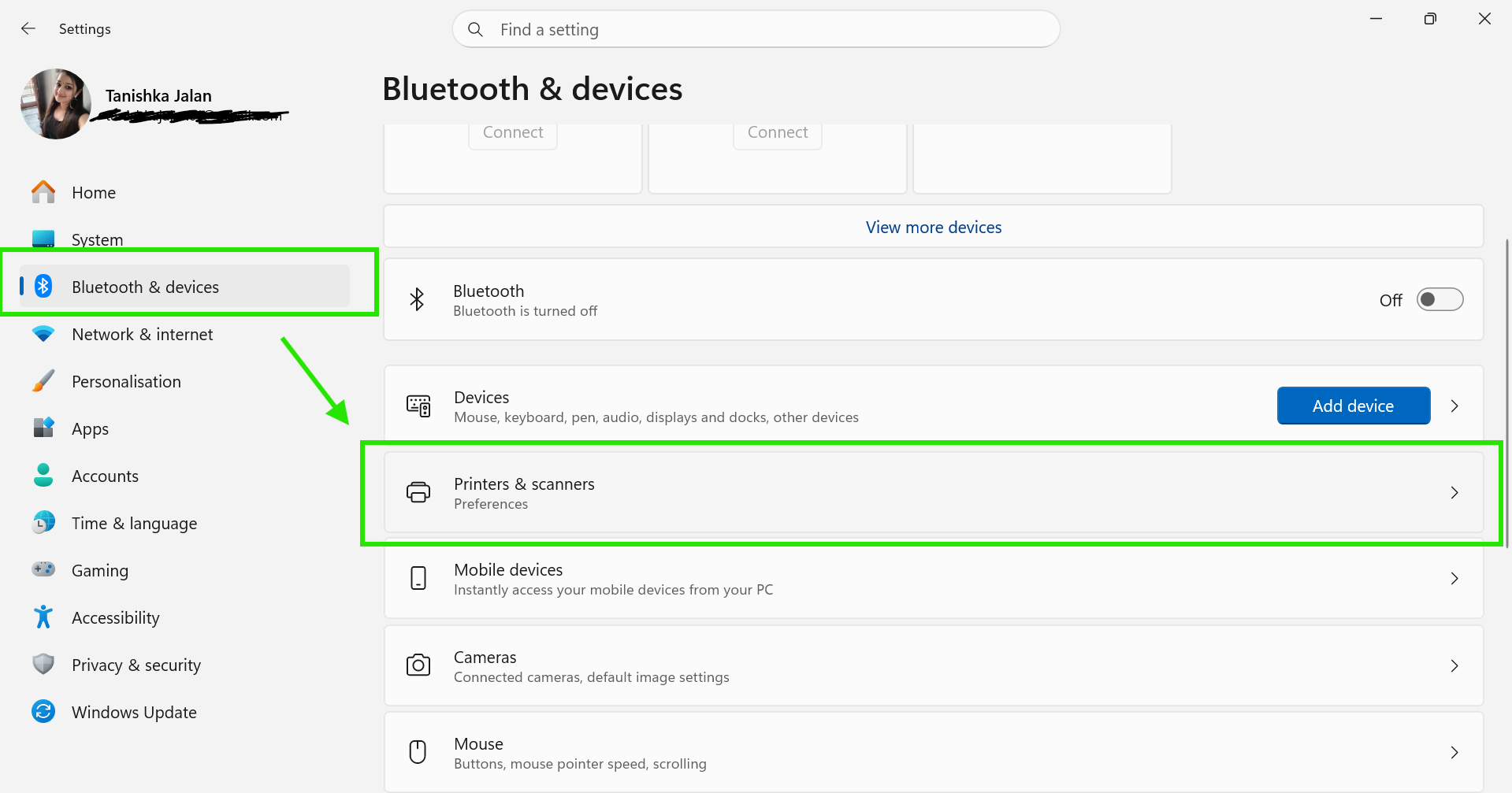Close the Settings window
Screen dimensions: 1512x793
click(x=1484, y=19)
